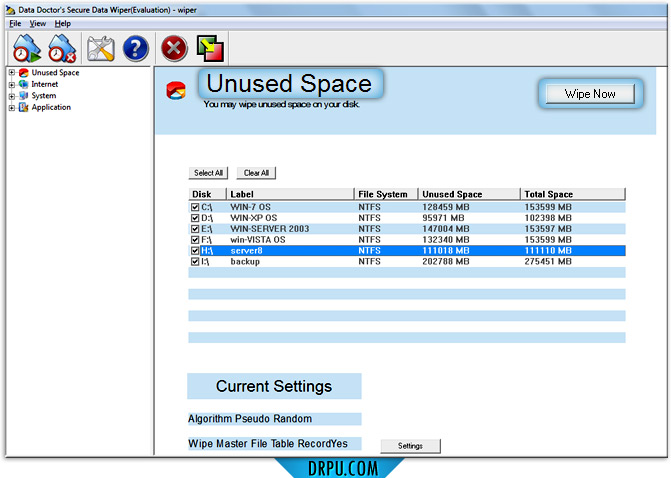Click the 95971 MB unused space value
The width and height of the screenshot is (671, 478).
[x=443, y=218]
